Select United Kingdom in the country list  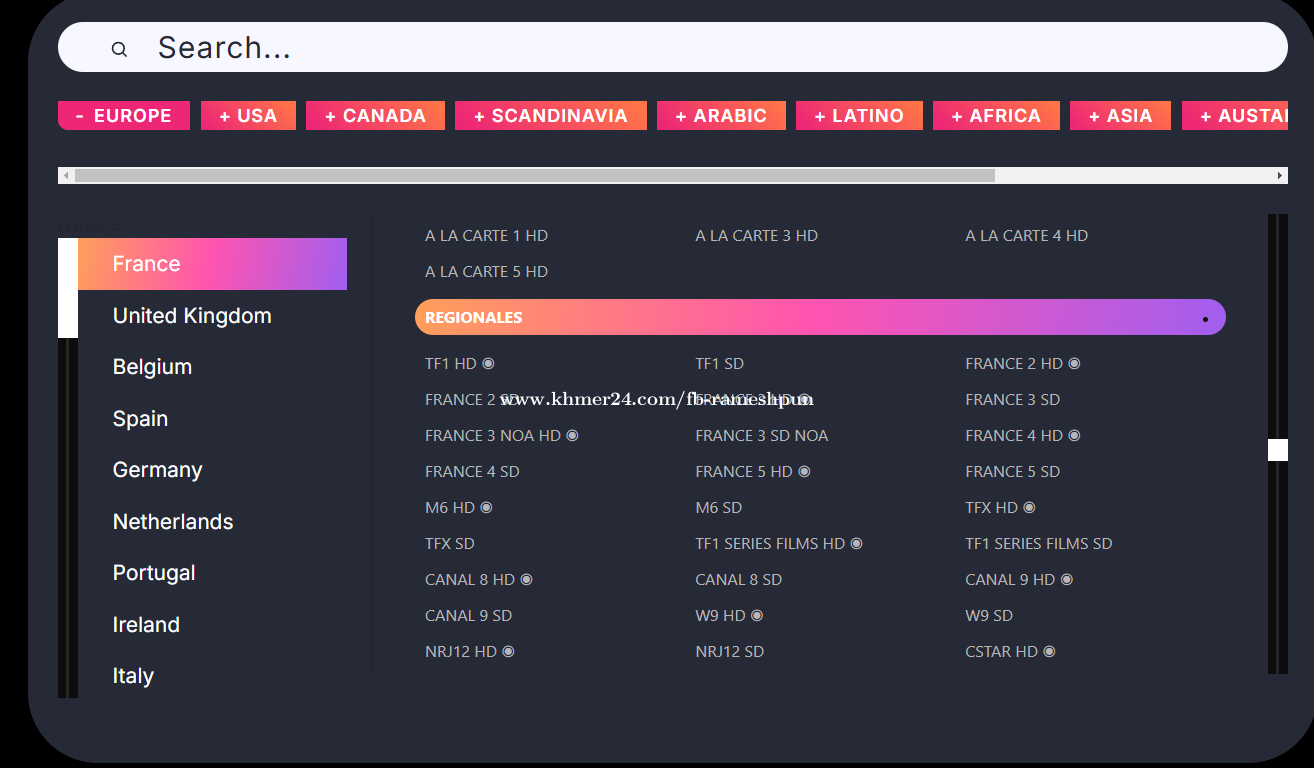click(x=192, y=316)
